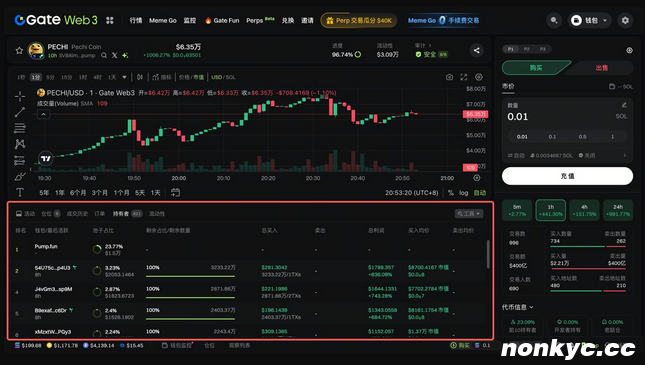
Task: Expand the token info (代币信息) section
Action: (517, 307)
